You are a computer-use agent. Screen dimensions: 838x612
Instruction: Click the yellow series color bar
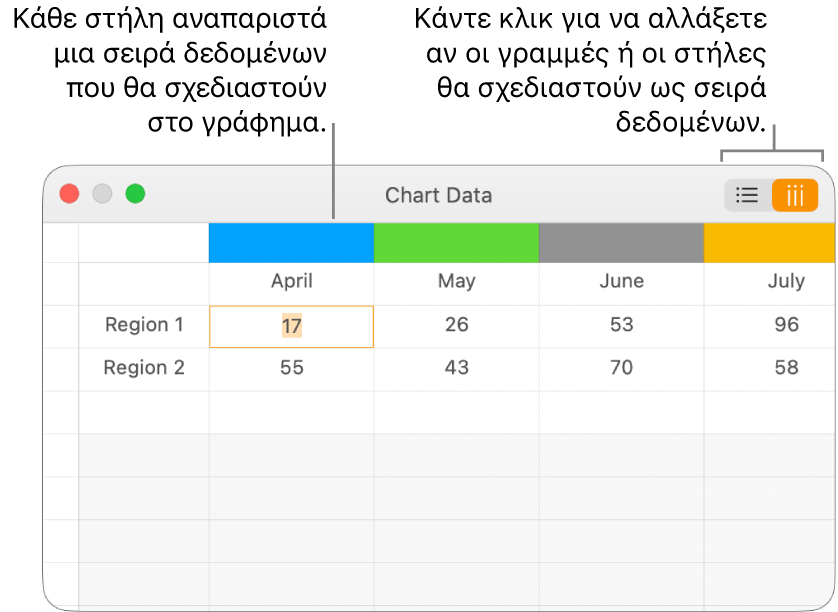tap(770, 243)
